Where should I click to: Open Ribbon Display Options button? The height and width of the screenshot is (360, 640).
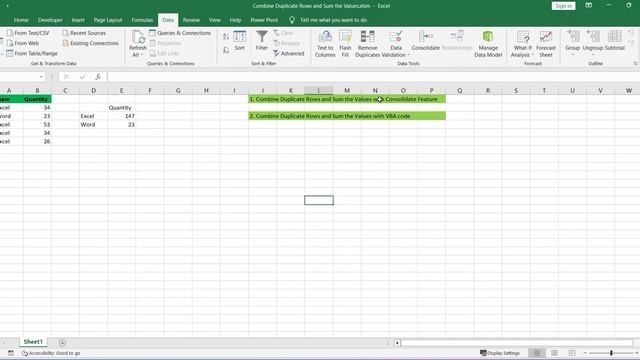pyautogui.click(x=588, y=5)
